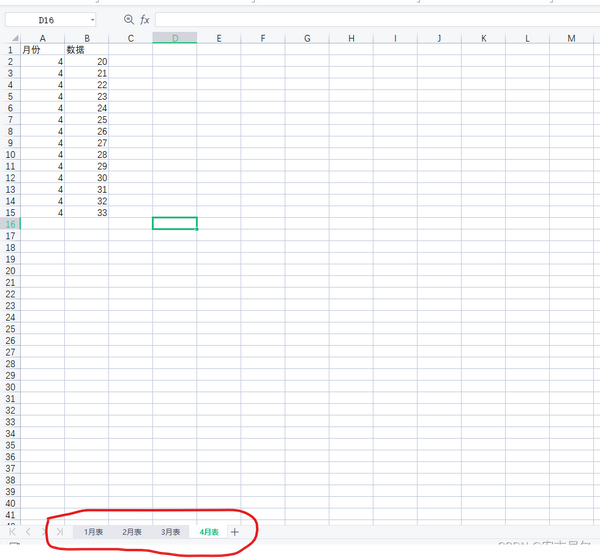
Task: Select column E header
Action: coord(219,38)
